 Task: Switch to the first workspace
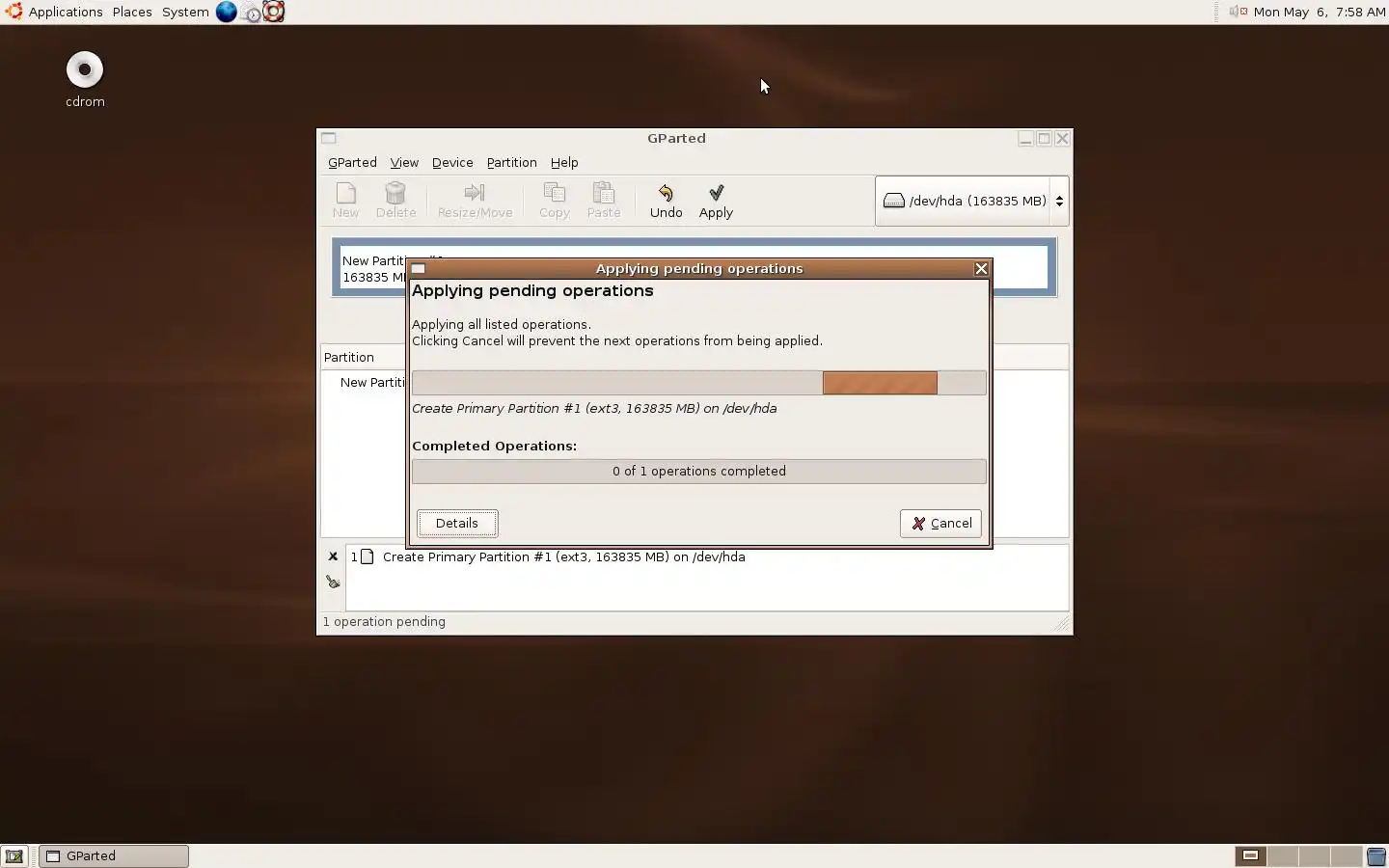click(x=1251, y=856)
